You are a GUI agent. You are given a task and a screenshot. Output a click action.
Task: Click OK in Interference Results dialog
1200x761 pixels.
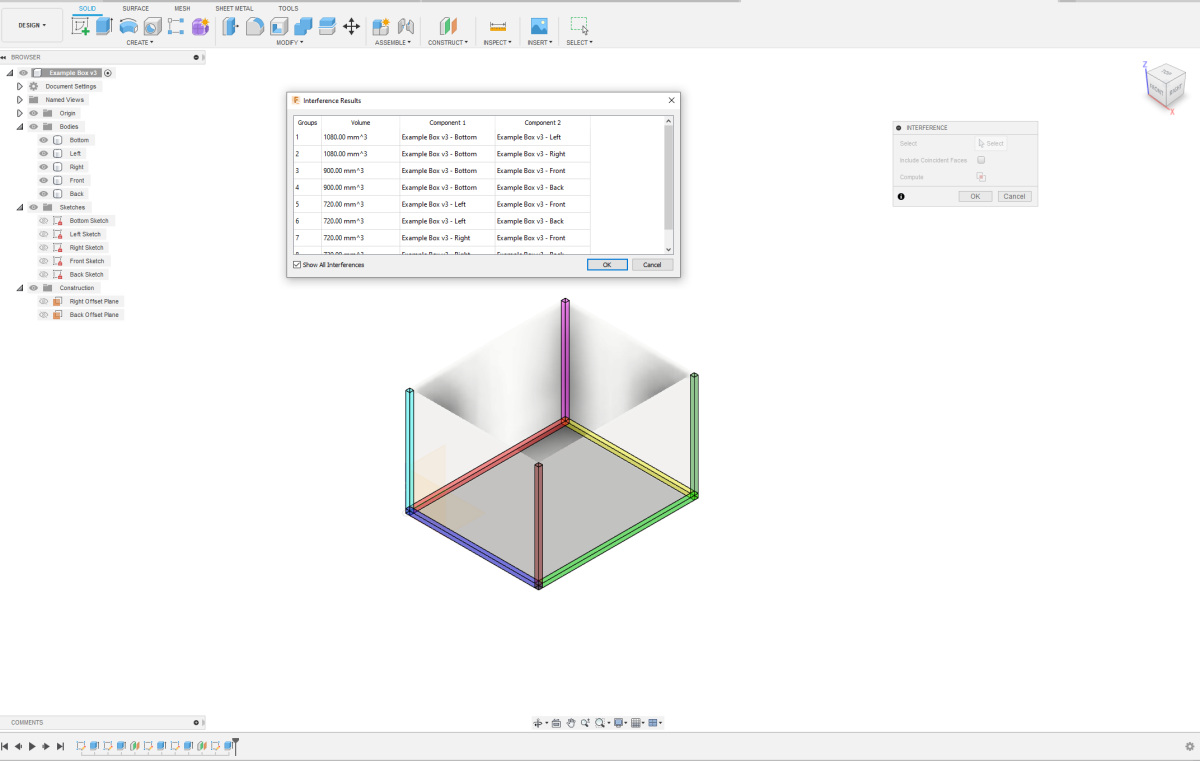pyautogui.click(x=607, y=265)
